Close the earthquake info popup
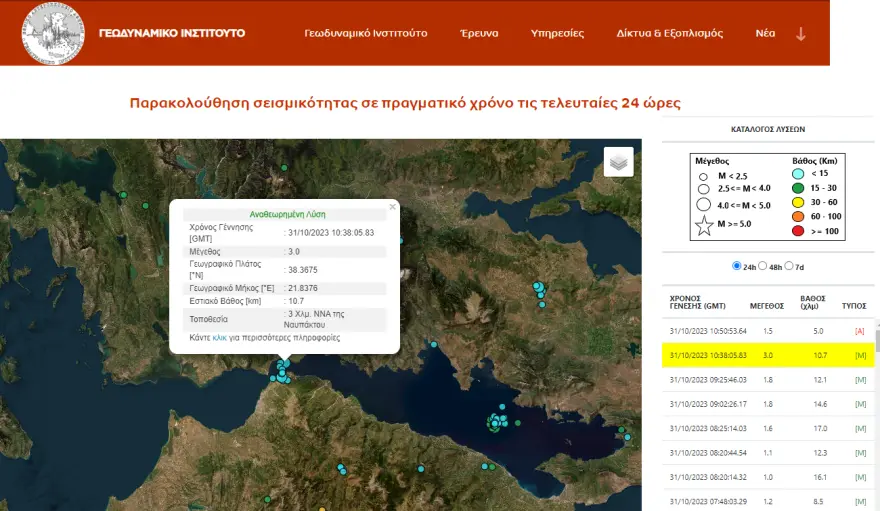 pos(392,207)
